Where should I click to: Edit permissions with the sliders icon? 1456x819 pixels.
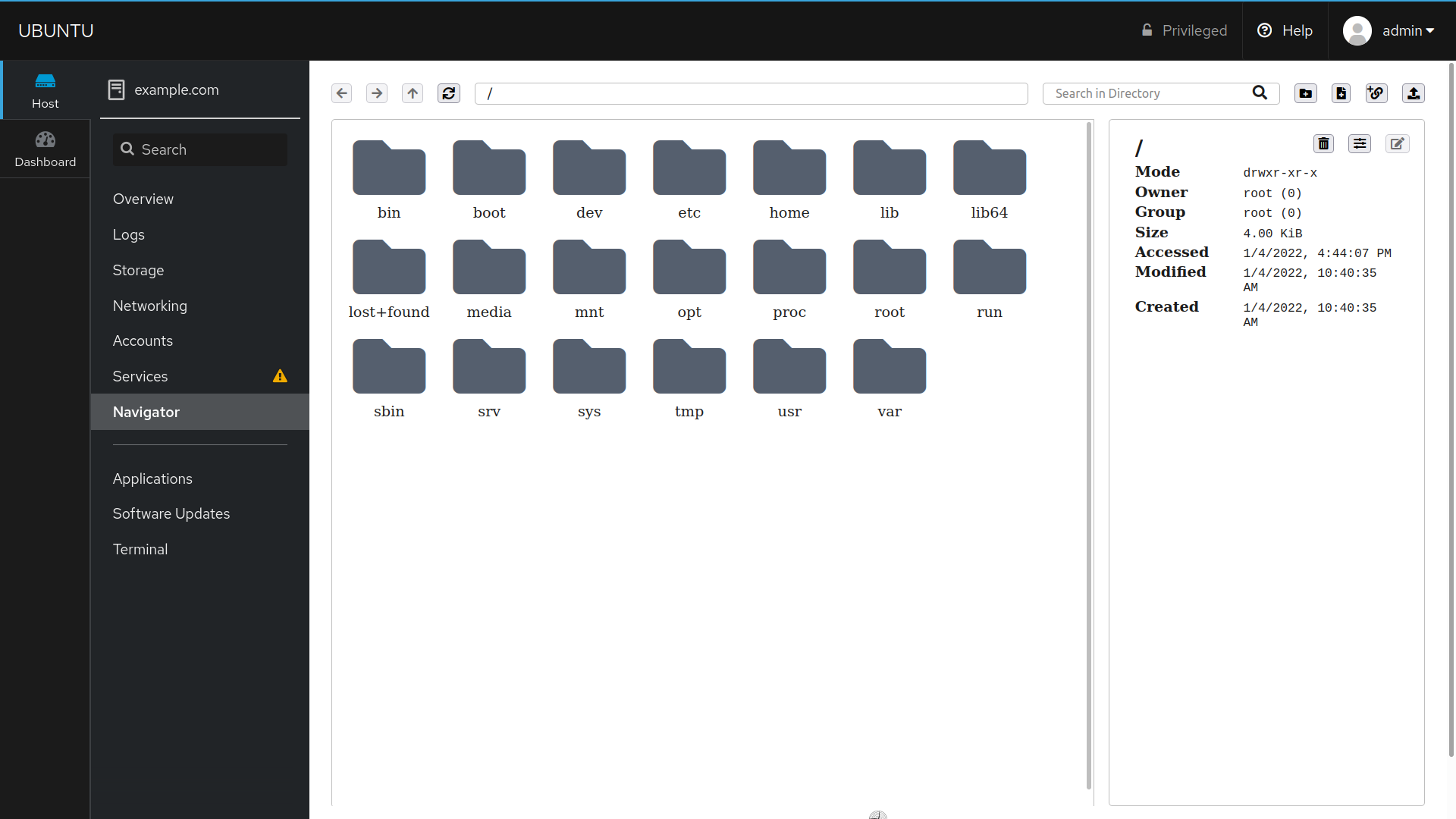pyautogui.click(x=1360, y=143)
